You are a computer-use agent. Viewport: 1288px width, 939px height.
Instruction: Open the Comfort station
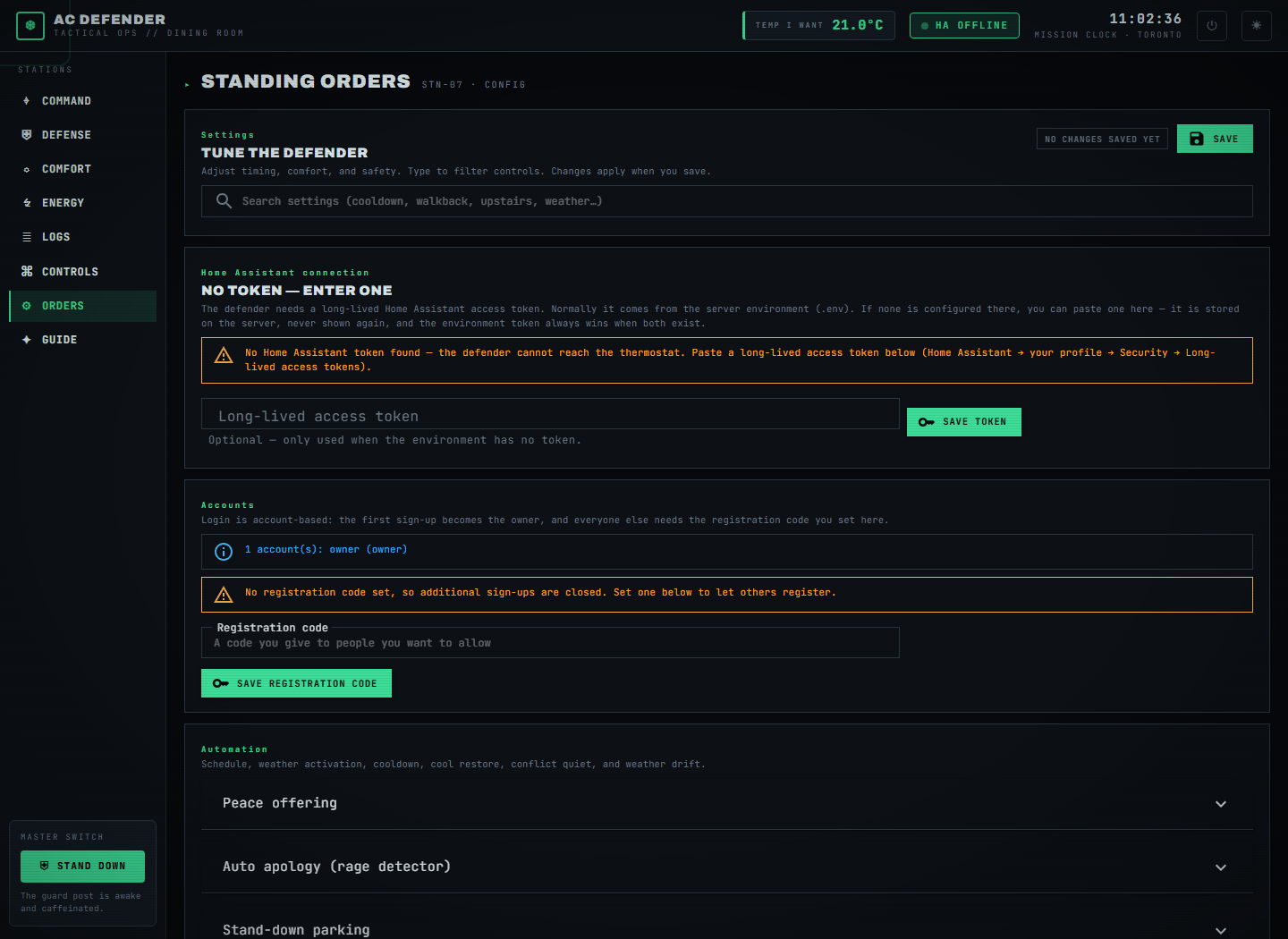[82, 169]
